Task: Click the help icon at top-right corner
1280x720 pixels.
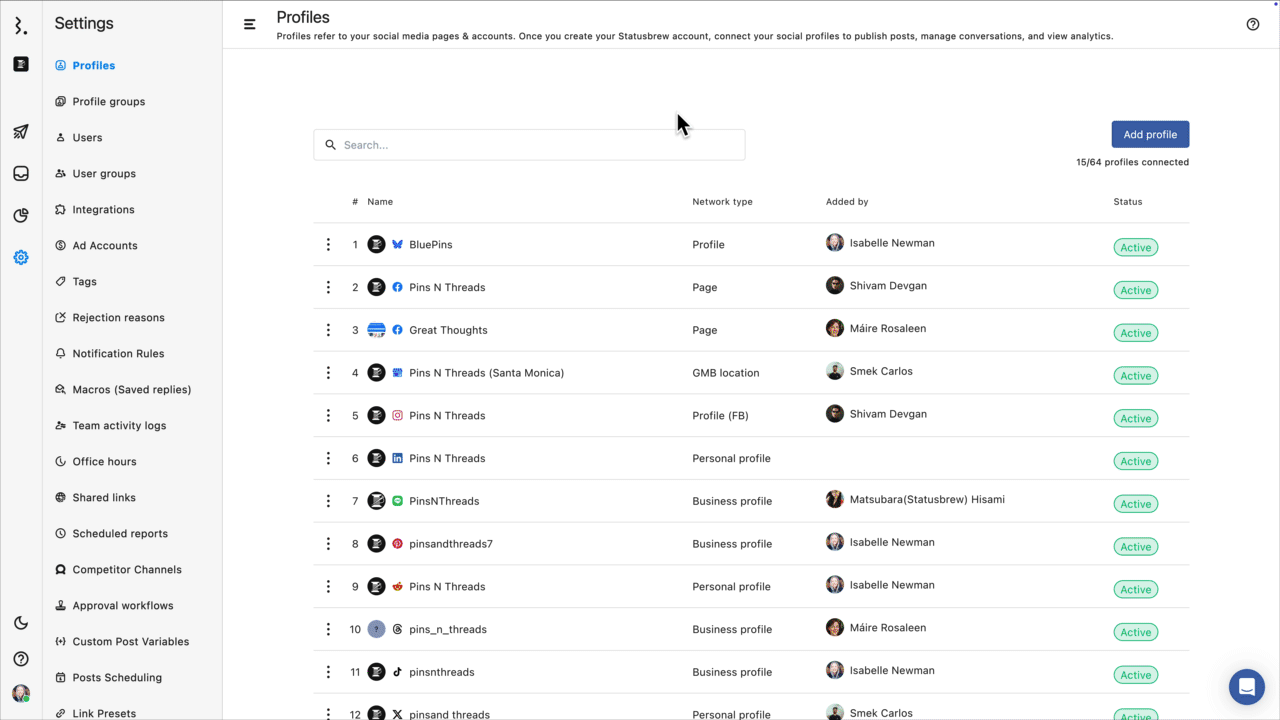Action: tap(1253, 24)
